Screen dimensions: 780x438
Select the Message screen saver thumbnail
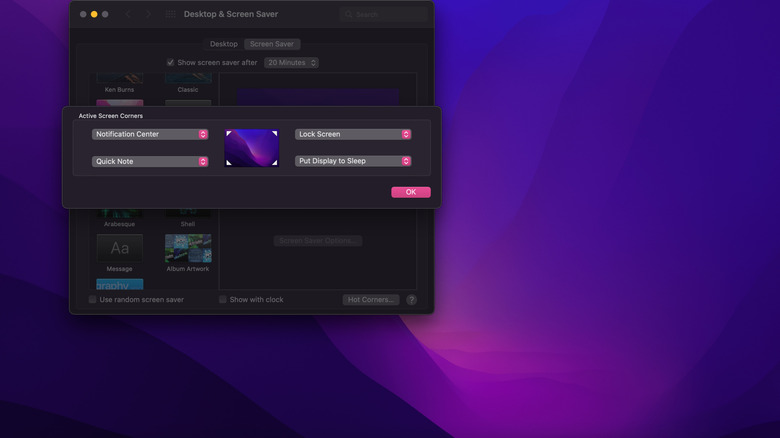pos(119,248)
